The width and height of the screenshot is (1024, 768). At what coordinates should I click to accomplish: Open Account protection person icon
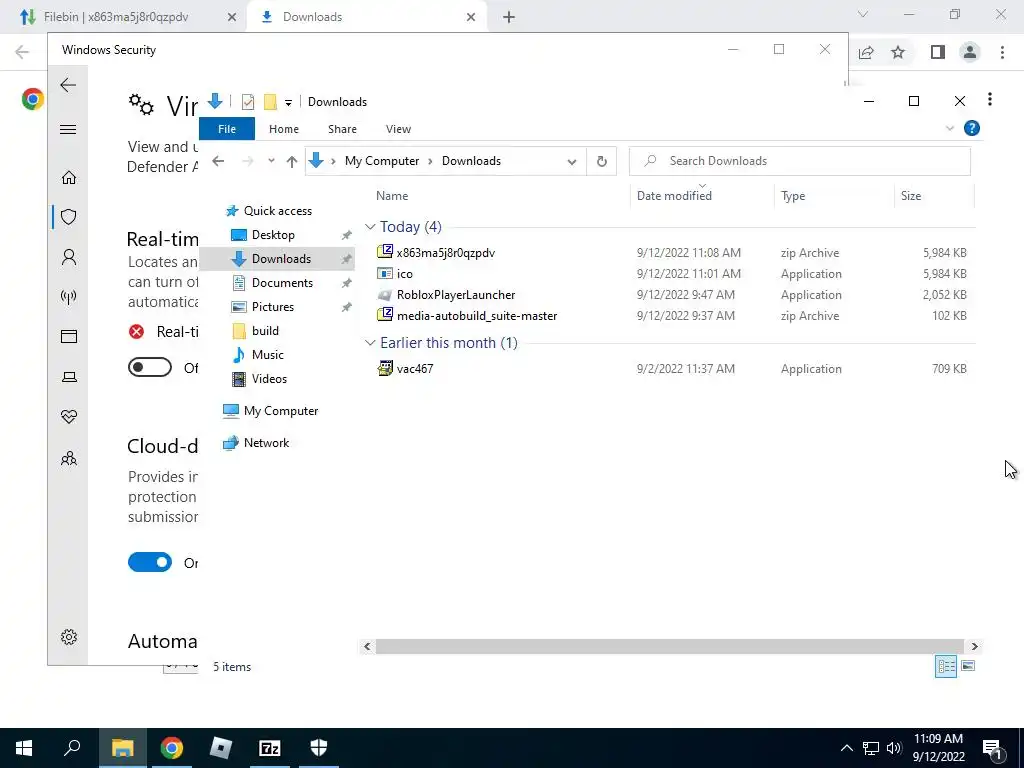coord(69,257)
